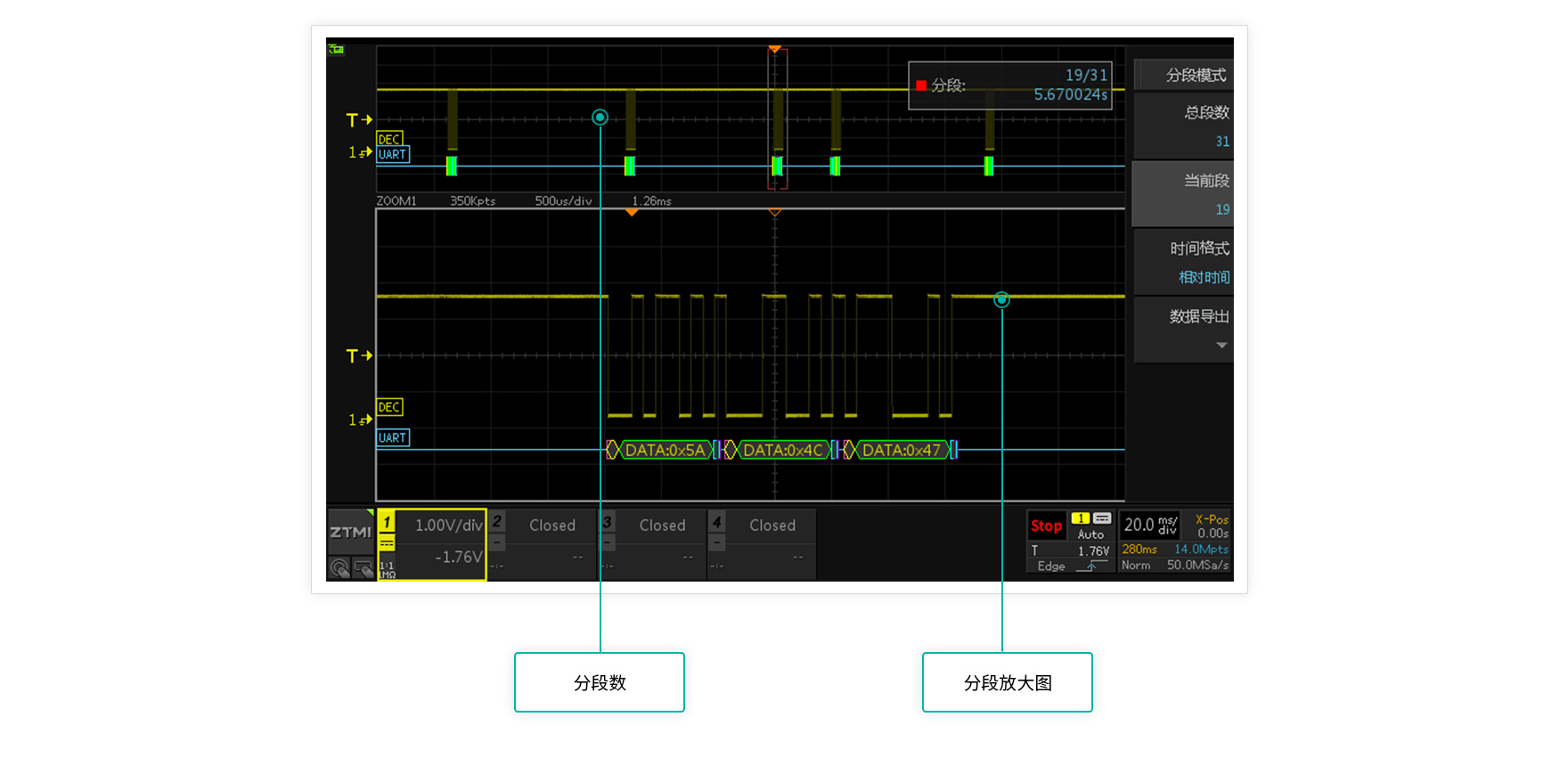
Task: Click the 20.0 ms/div timebase setting
Action: point(1150,526)
